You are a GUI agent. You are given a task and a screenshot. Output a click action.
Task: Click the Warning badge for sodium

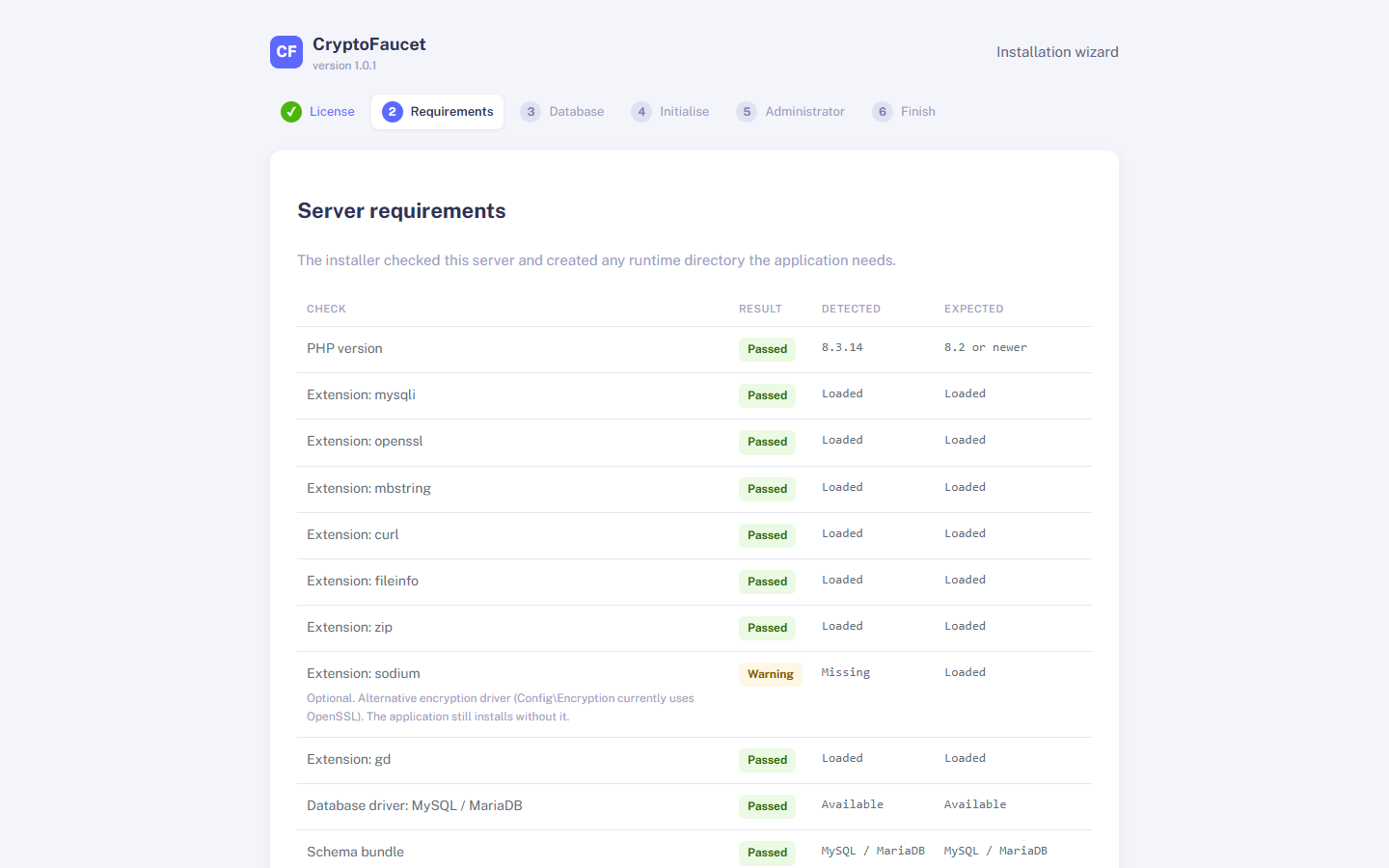click(x=770, y=674)
